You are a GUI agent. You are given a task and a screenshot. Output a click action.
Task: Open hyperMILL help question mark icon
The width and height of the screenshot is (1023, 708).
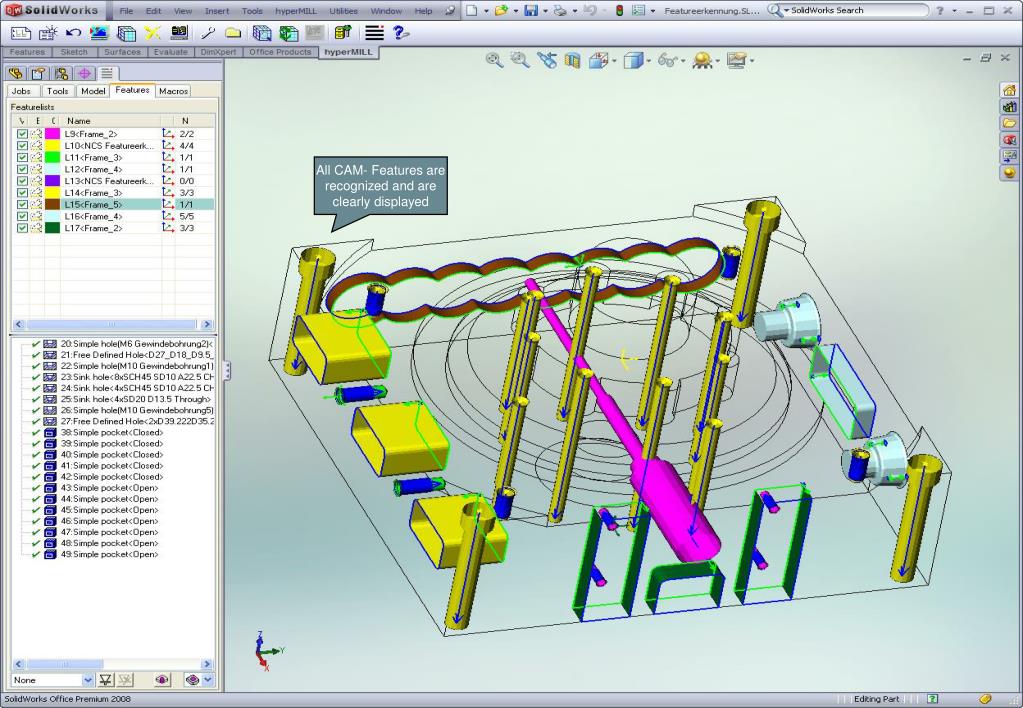pyautogui.click(x=401, y=33)
